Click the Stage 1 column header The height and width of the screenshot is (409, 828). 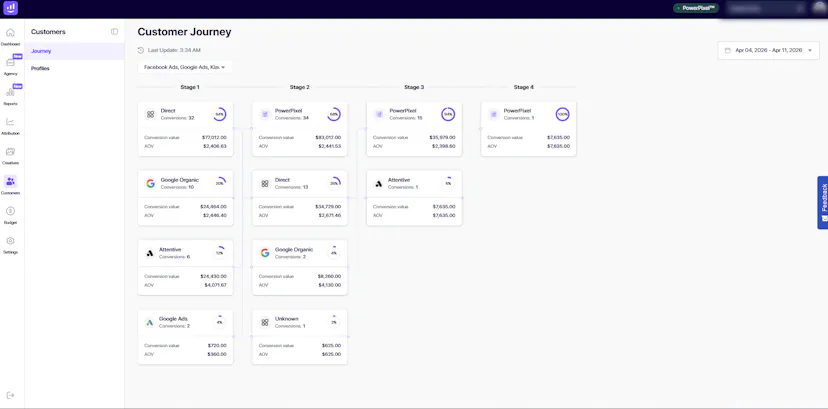tap(190, 87)
